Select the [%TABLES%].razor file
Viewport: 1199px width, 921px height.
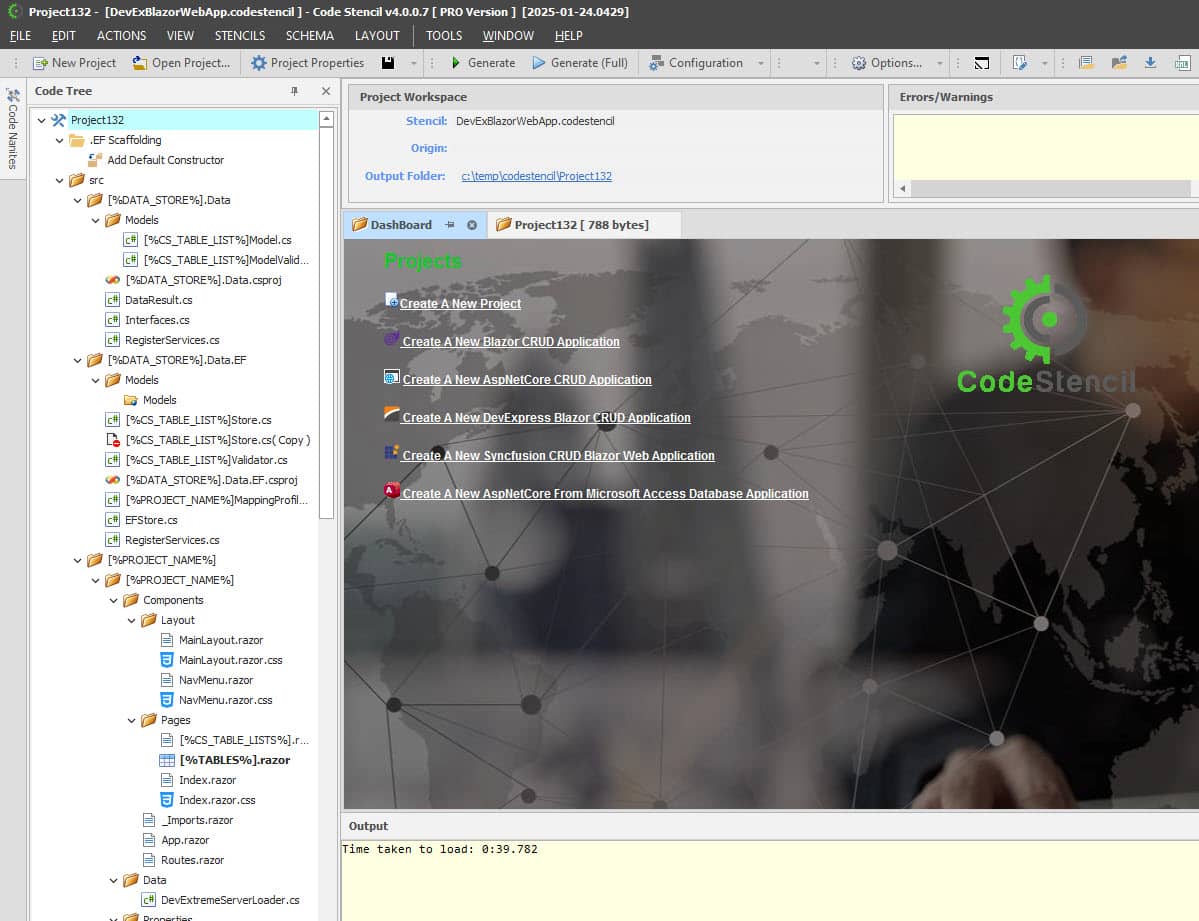(235, 760)
